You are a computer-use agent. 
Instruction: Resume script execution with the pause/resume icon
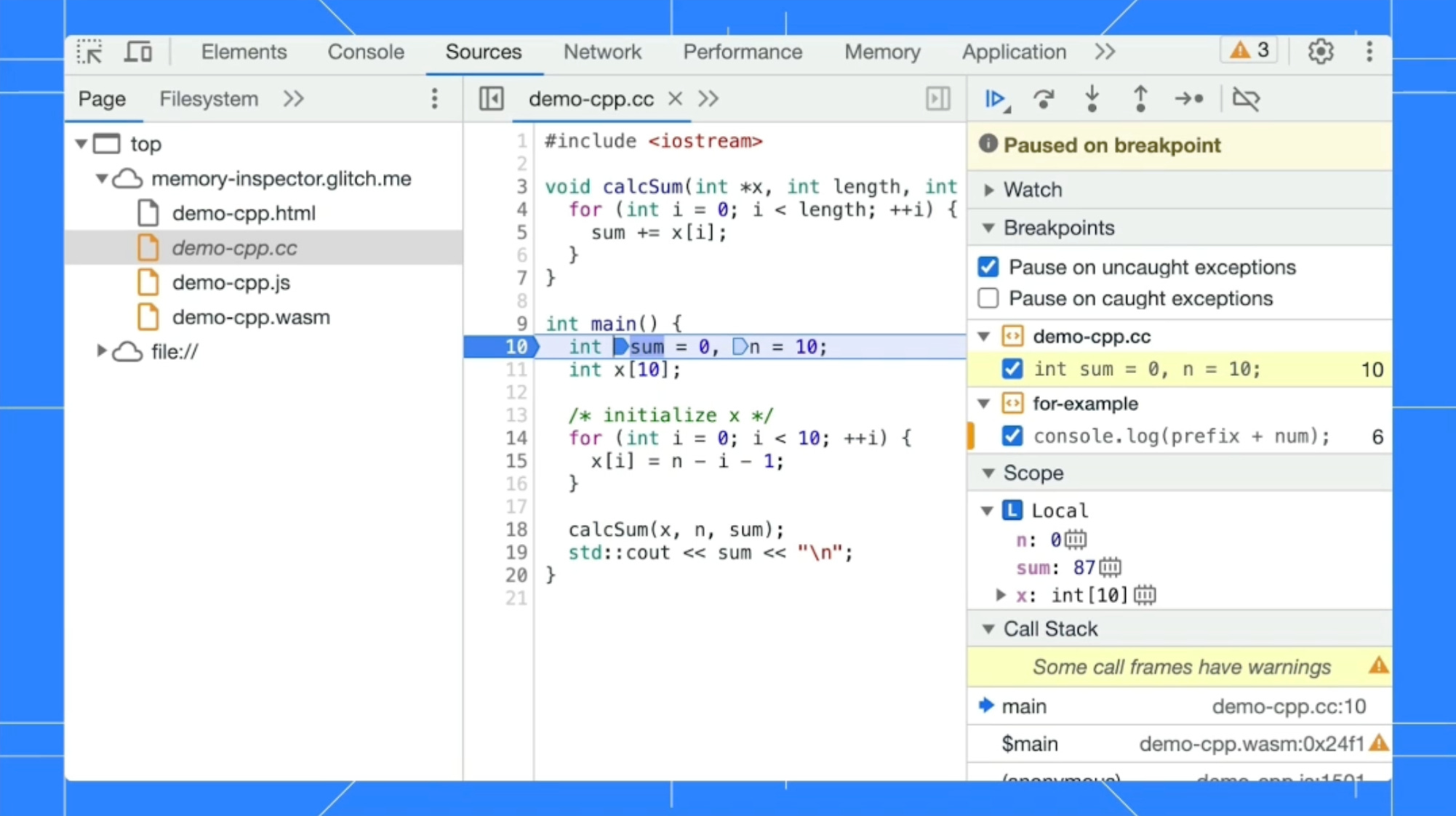tap(995, 99)
